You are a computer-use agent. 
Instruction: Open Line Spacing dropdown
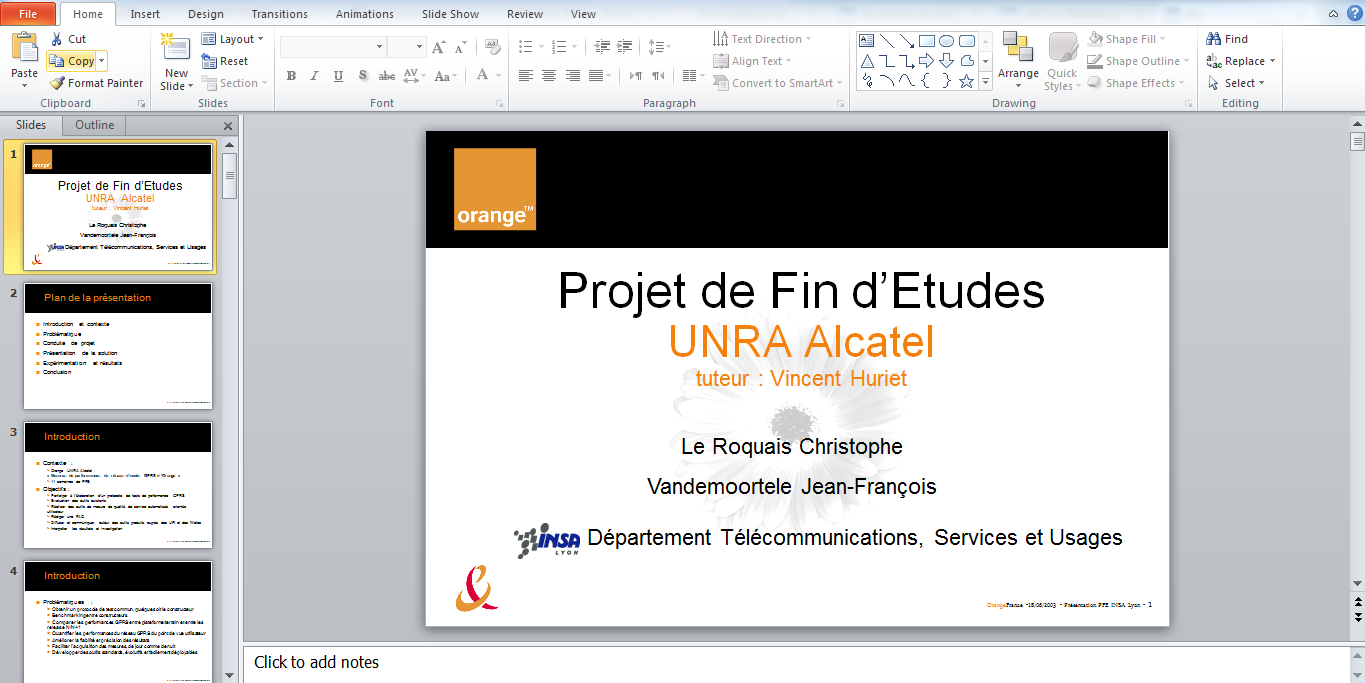point(657,47)
